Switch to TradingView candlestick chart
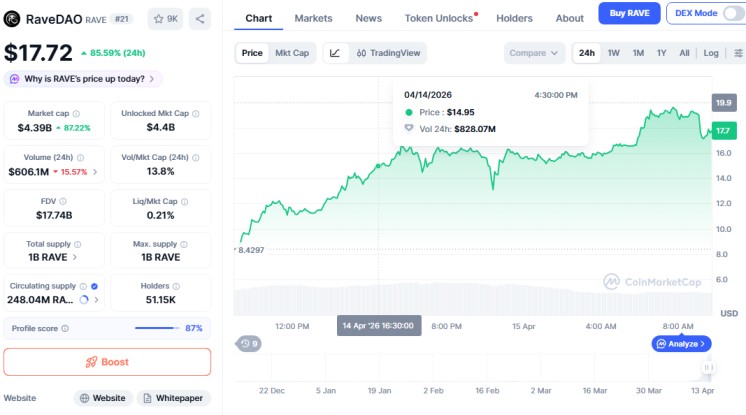Viewport: 746px width, 415px height. (389, 53)
